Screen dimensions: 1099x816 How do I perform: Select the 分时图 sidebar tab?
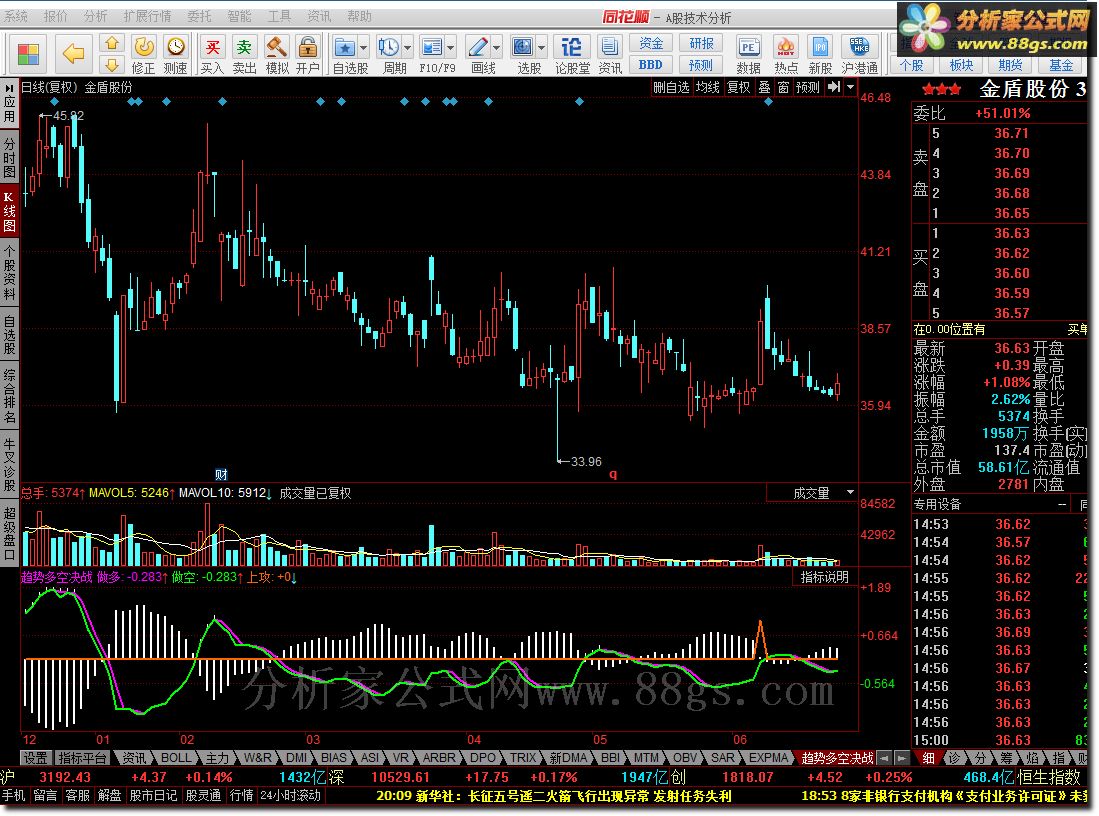pyautogui.click(x=9, y=158)
